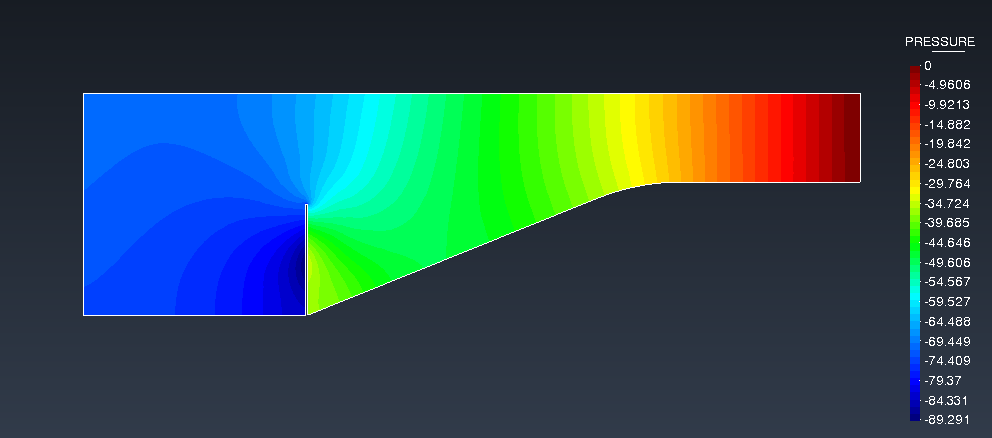992x438 pixels.
Task: Click the dark red top of the color bar
Action: 915,70
